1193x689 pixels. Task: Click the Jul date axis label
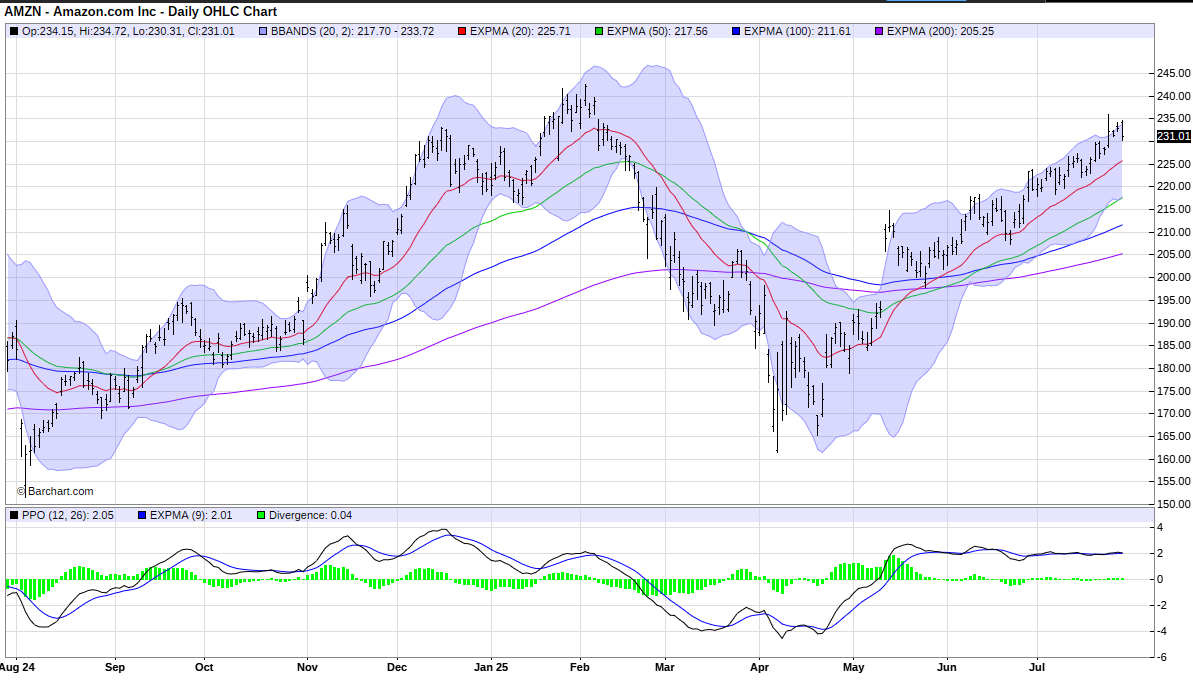coord(1037,667)
